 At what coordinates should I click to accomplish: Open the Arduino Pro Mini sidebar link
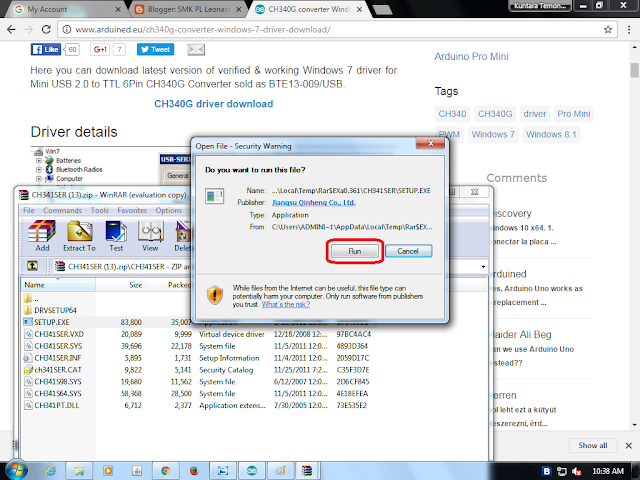471,56
